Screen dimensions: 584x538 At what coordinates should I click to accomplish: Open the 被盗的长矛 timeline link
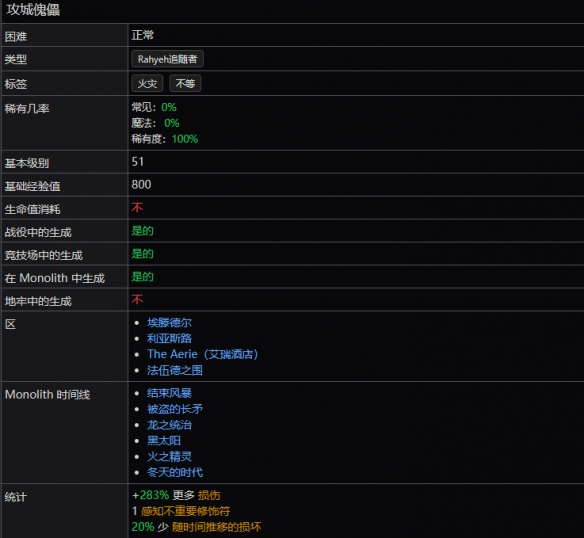click(175, 409)
